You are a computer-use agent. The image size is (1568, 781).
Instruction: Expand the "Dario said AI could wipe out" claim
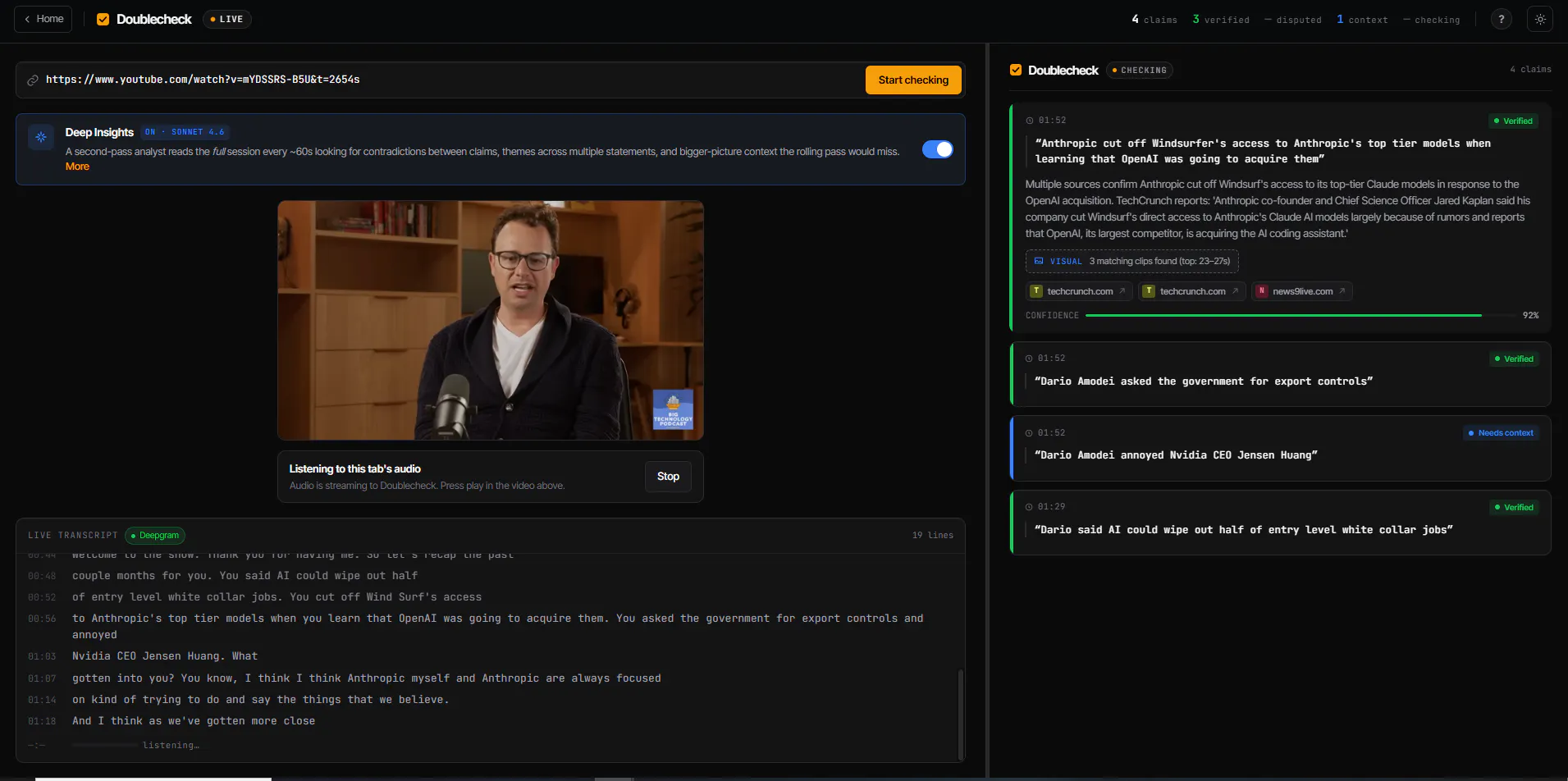click(1281, 523)
